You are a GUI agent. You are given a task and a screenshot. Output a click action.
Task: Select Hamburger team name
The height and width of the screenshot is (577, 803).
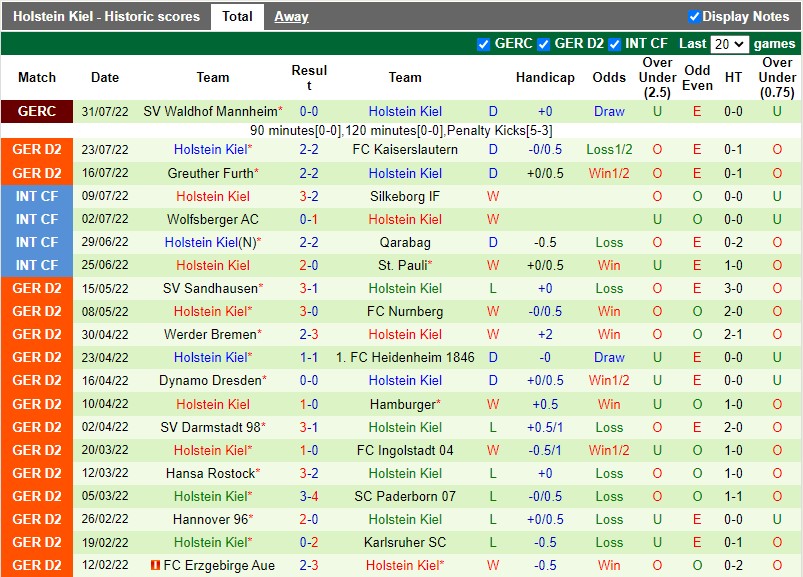[x=403, y=404]
